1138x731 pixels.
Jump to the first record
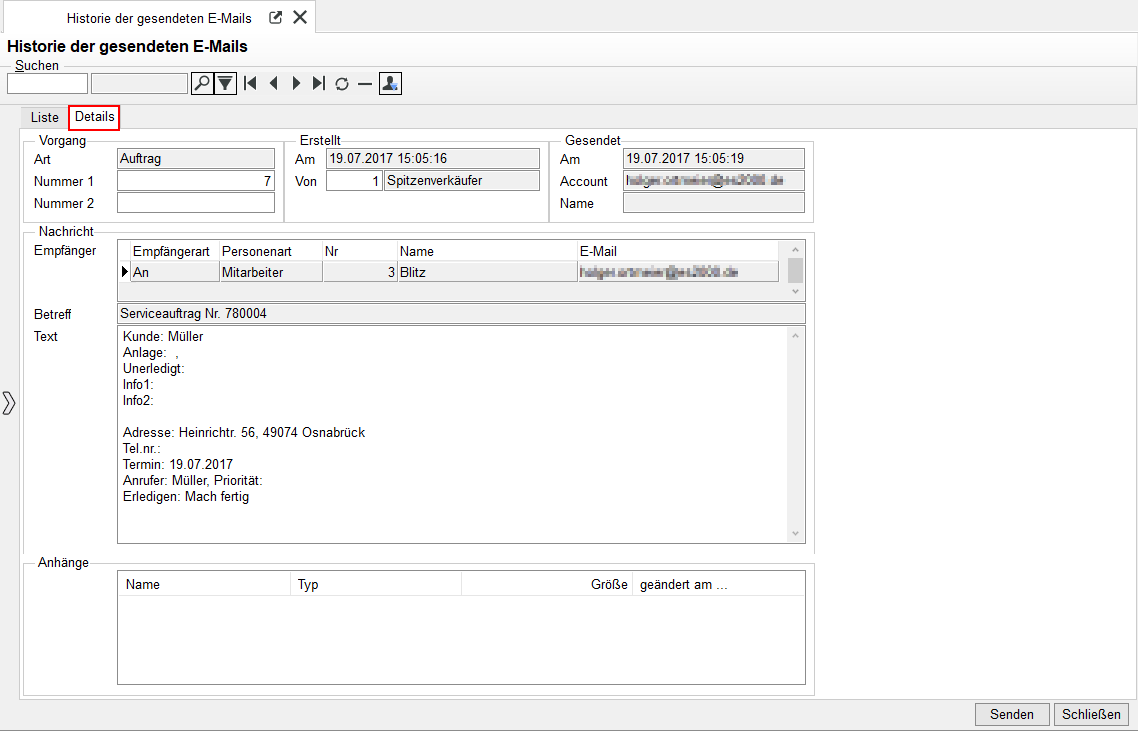[249, 83]
